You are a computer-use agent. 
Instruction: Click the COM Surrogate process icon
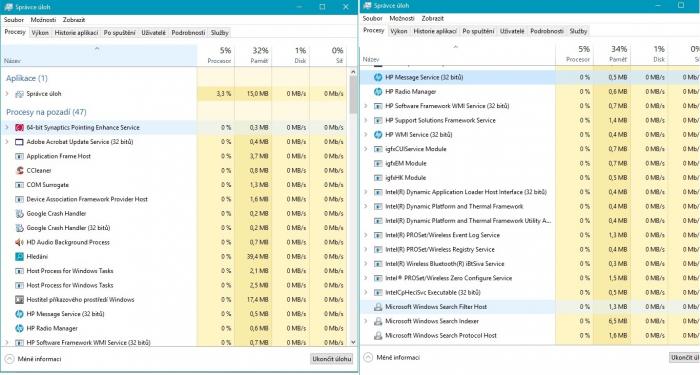pyautogui.click(x=19, y=185)
